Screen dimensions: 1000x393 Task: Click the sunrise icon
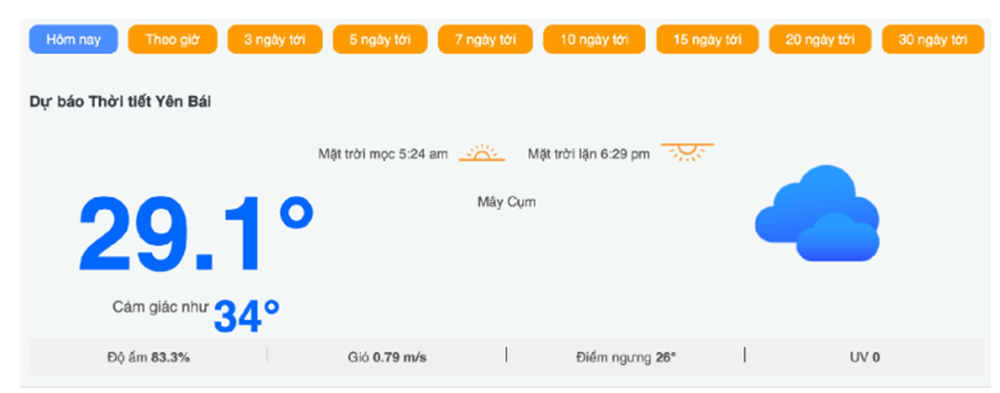482,153
